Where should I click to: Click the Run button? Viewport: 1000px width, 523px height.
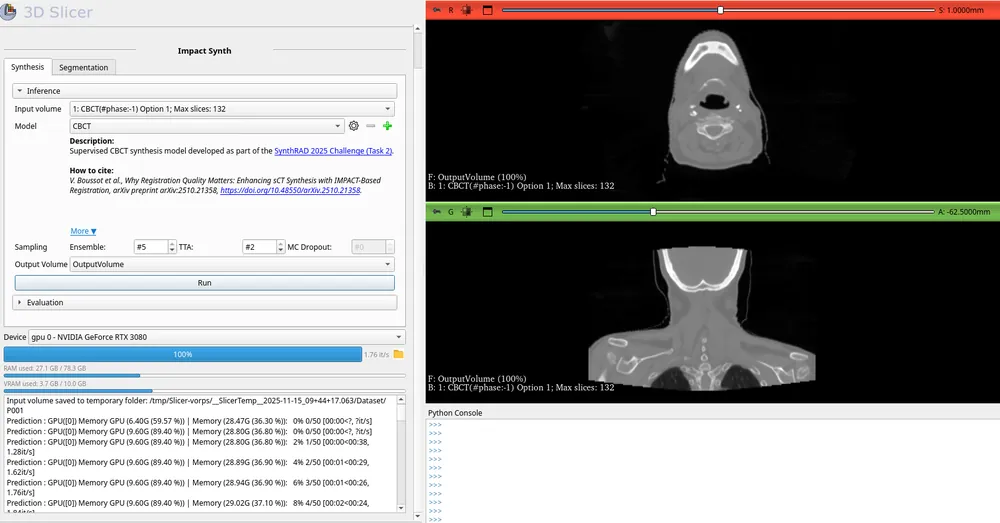click(x=204, y=283)
